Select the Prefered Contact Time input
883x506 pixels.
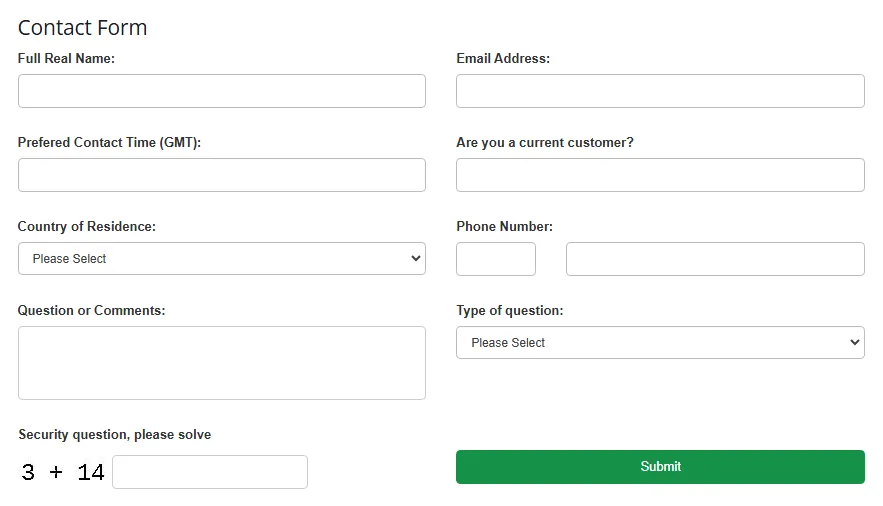click(x=221, y=175)
